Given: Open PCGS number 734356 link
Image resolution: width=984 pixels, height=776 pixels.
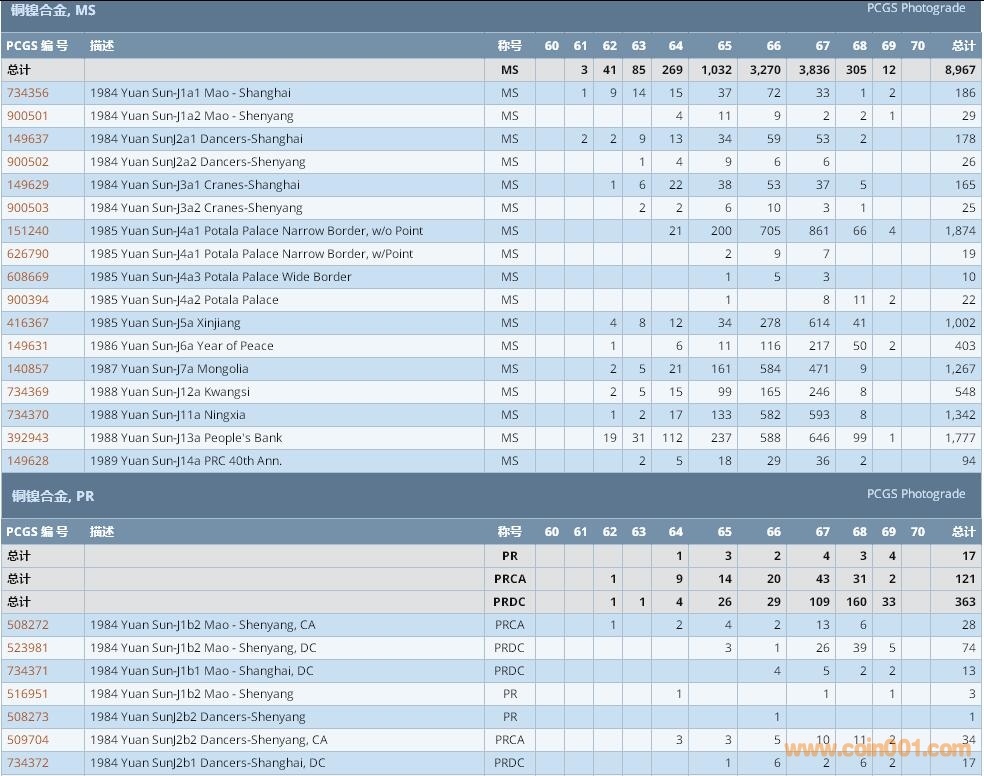Looking at the screenshot, I should [28, 93].
